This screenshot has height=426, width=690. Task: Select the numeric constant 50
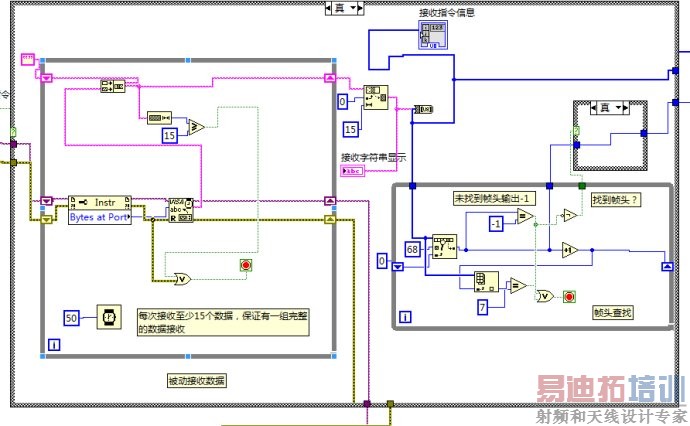point(71,318)
